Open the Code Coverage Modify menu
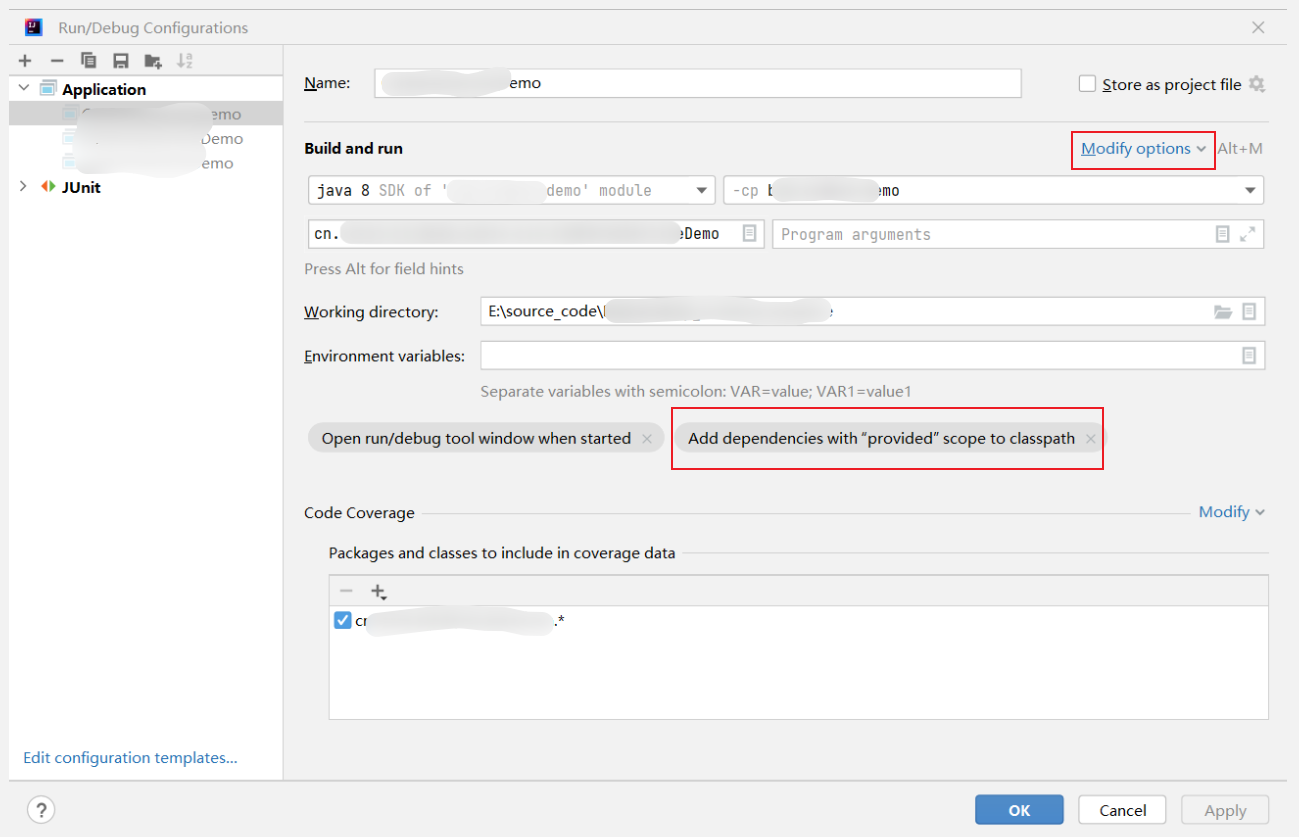The width and height of the screenshot is (1299, 837). click(x=1231, y=512)
